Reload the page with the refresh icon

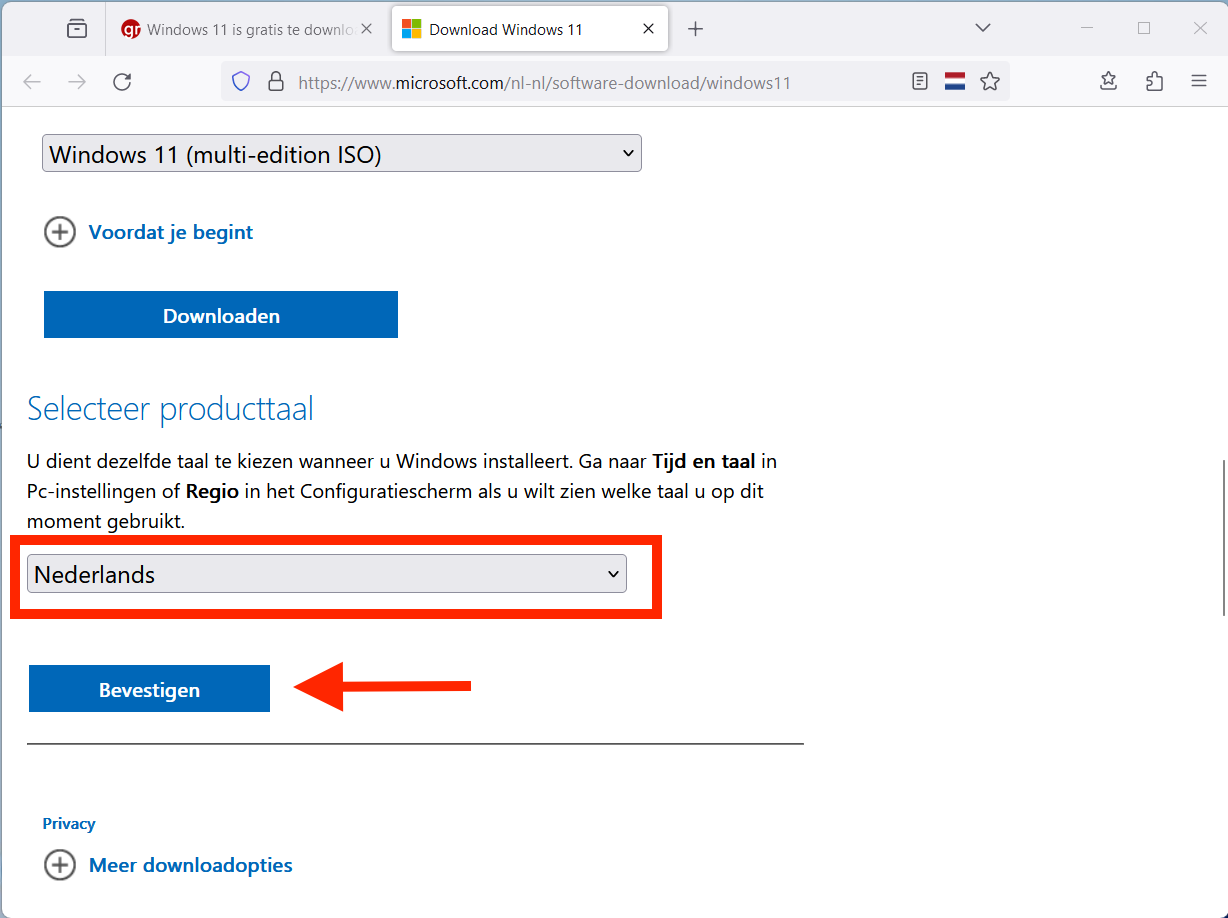pos(122,82)
